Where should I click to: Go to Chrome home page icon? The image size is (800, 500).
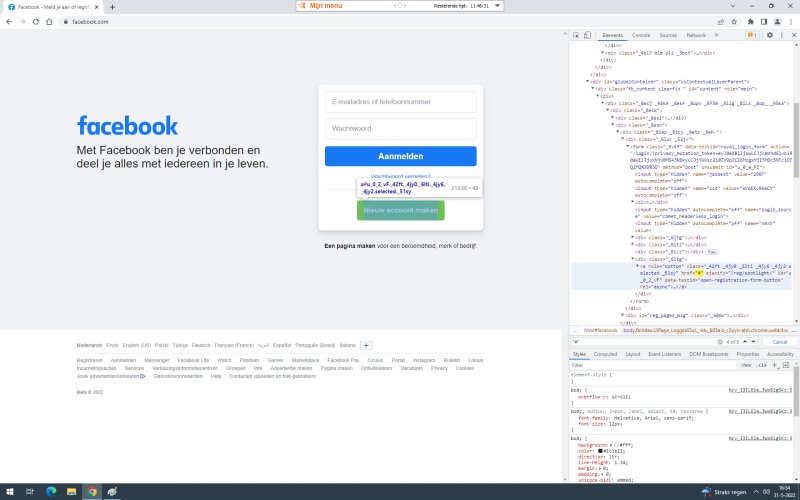pos(49,22)
